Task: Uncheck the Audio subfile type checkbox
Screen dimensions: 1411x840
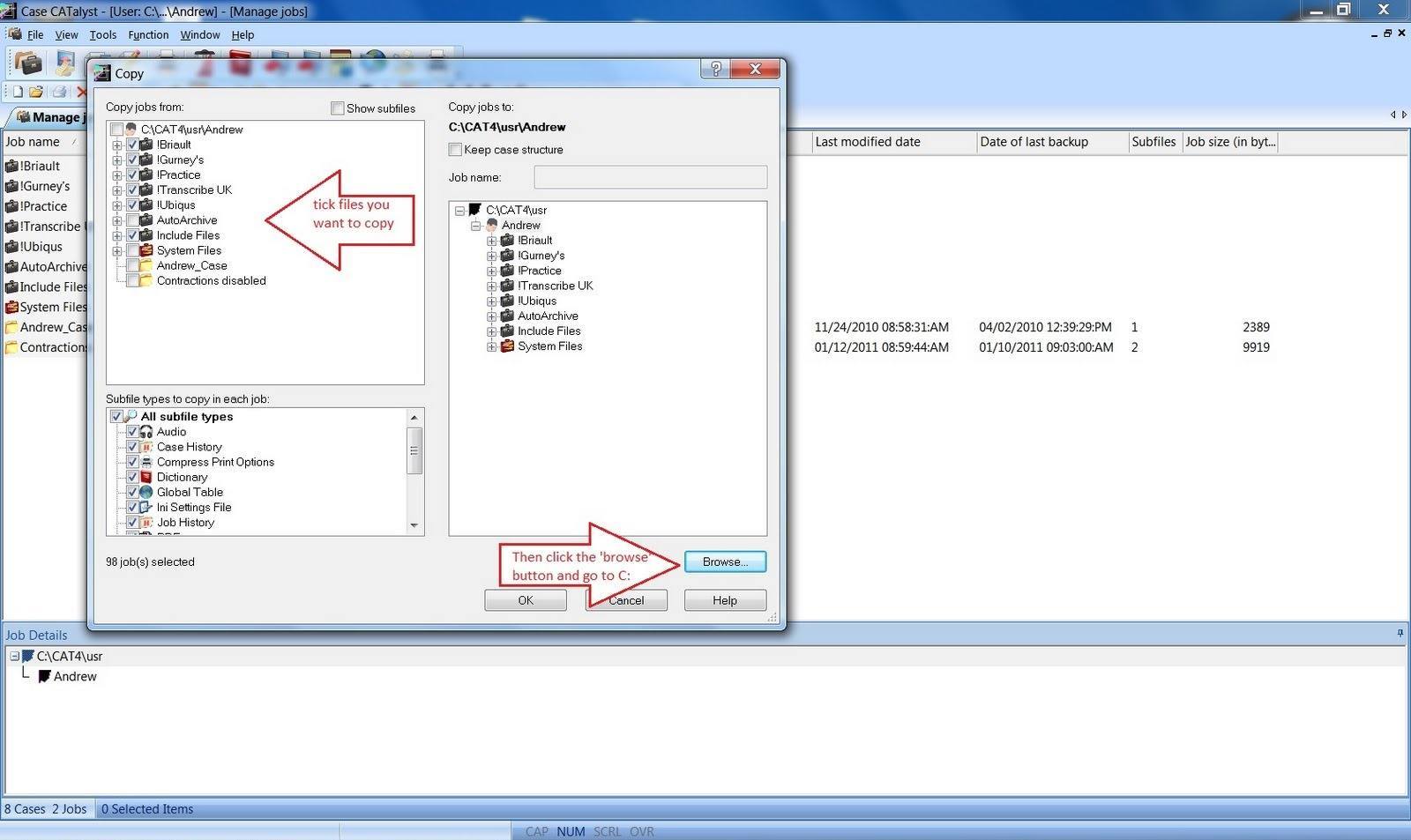Action: 132,432
